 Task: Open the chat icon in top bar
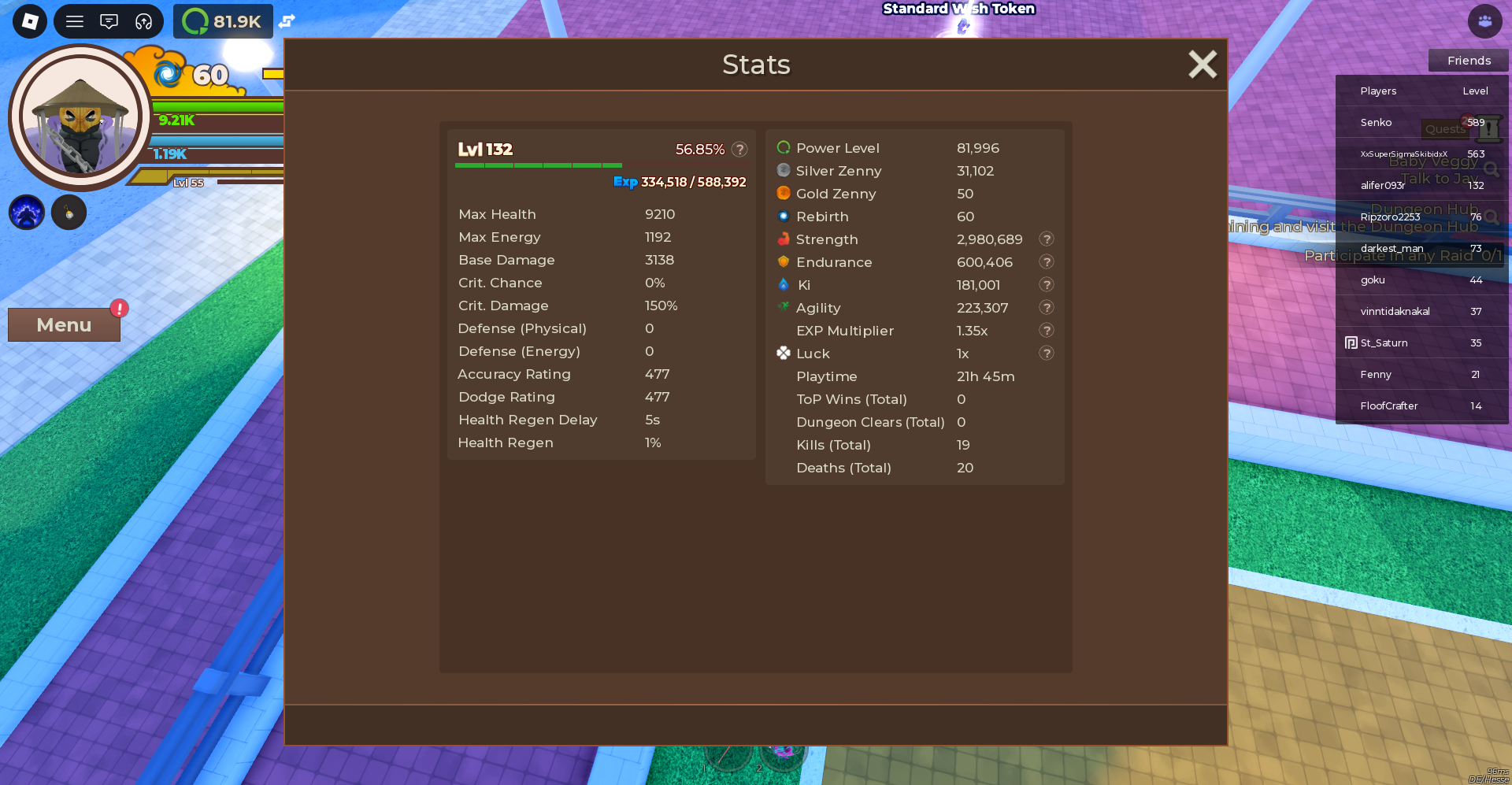coord(109,21)
